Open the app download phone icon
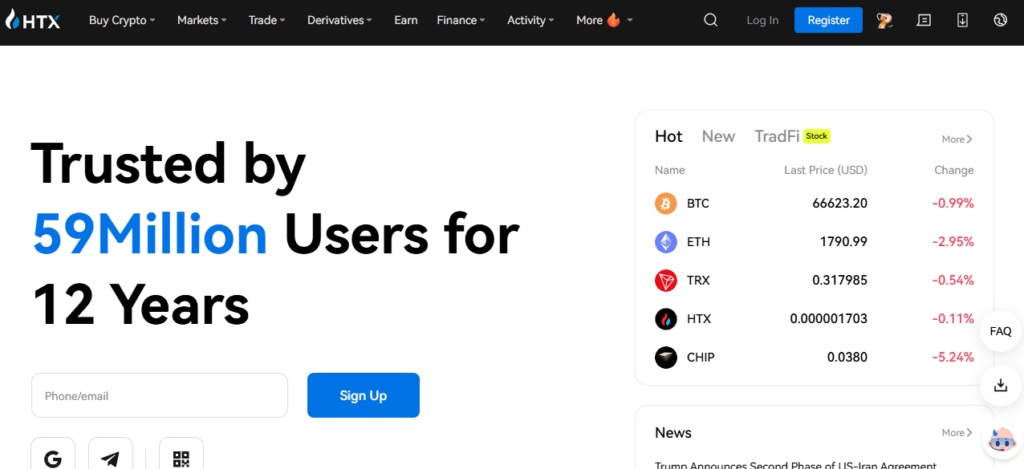The width and height of the screenshot is (1024, 469). [x=962, y=20]
